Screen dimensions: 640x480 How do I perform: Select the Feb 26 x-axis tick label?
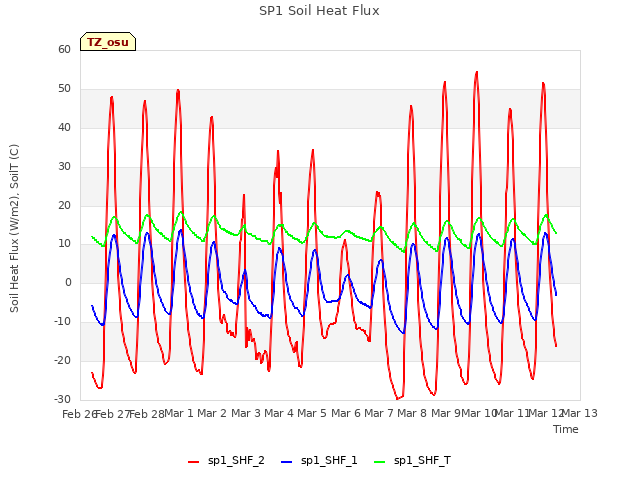(80, 414)
